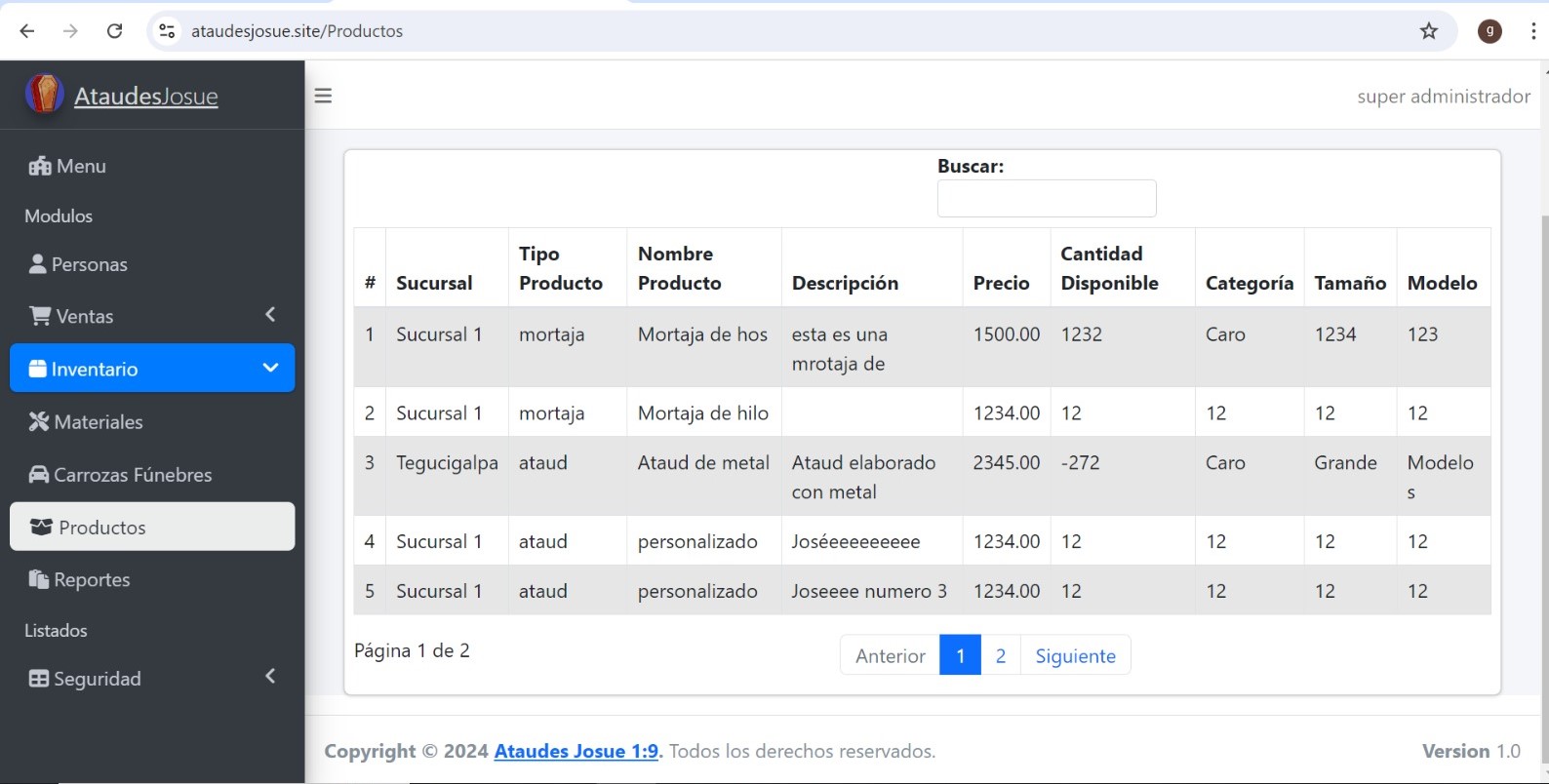Bookmark this page with the star icon
Screen dimensions: 1549x784
coord(1428,31)
